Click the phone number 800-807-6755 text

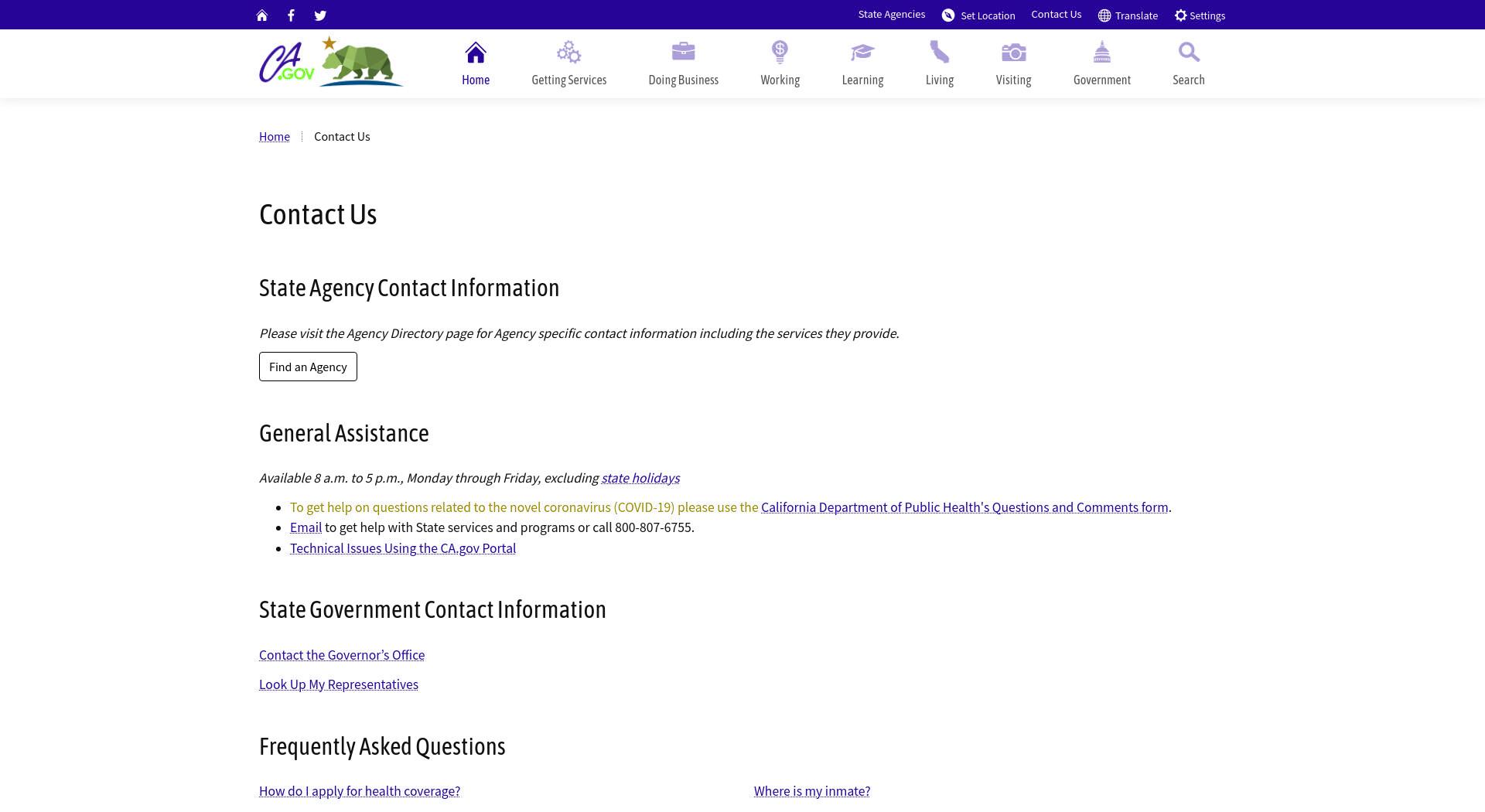point(654,527)
